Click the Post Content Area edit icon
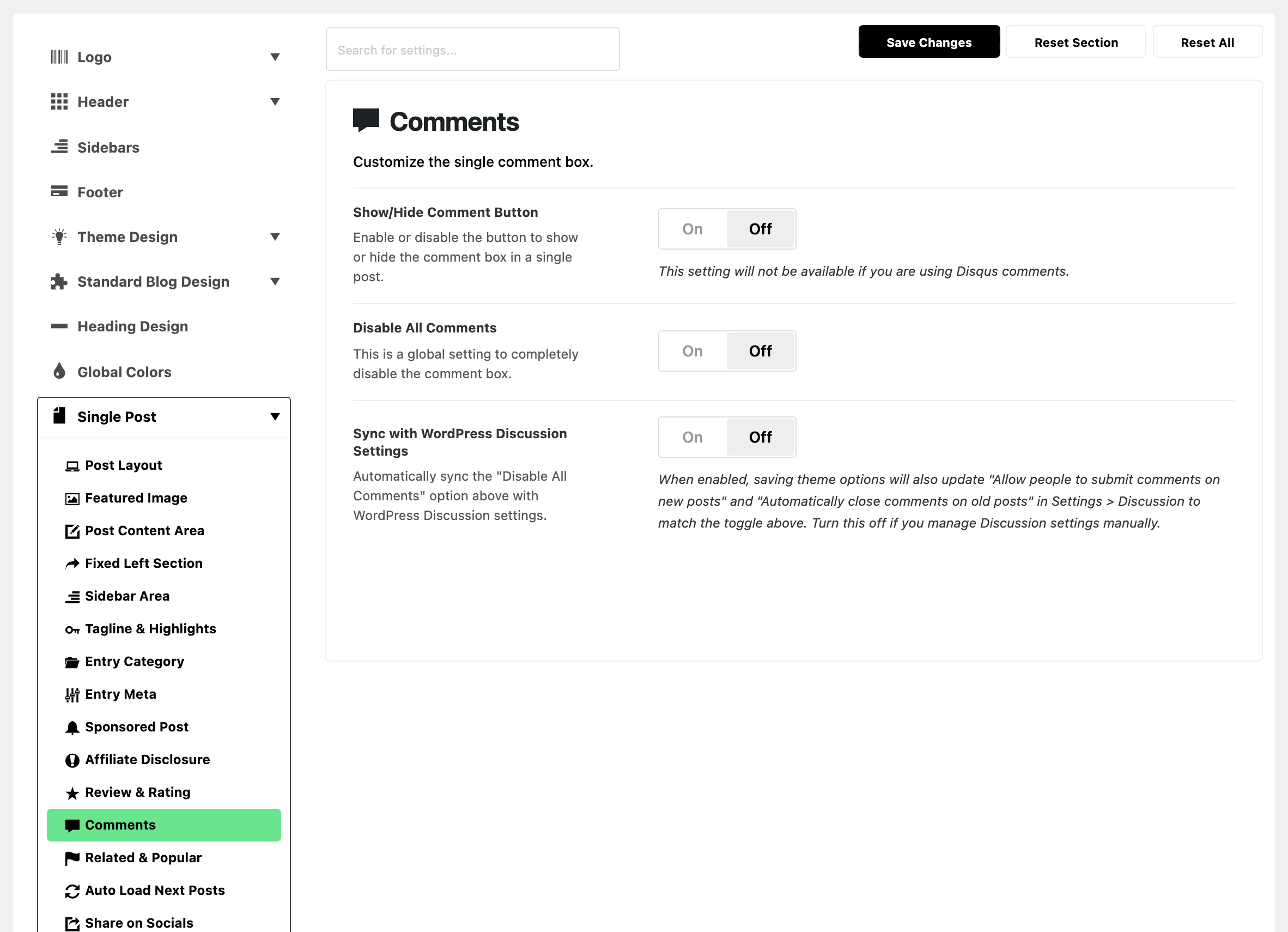The image size is (1288, 932). pos(72,531)
